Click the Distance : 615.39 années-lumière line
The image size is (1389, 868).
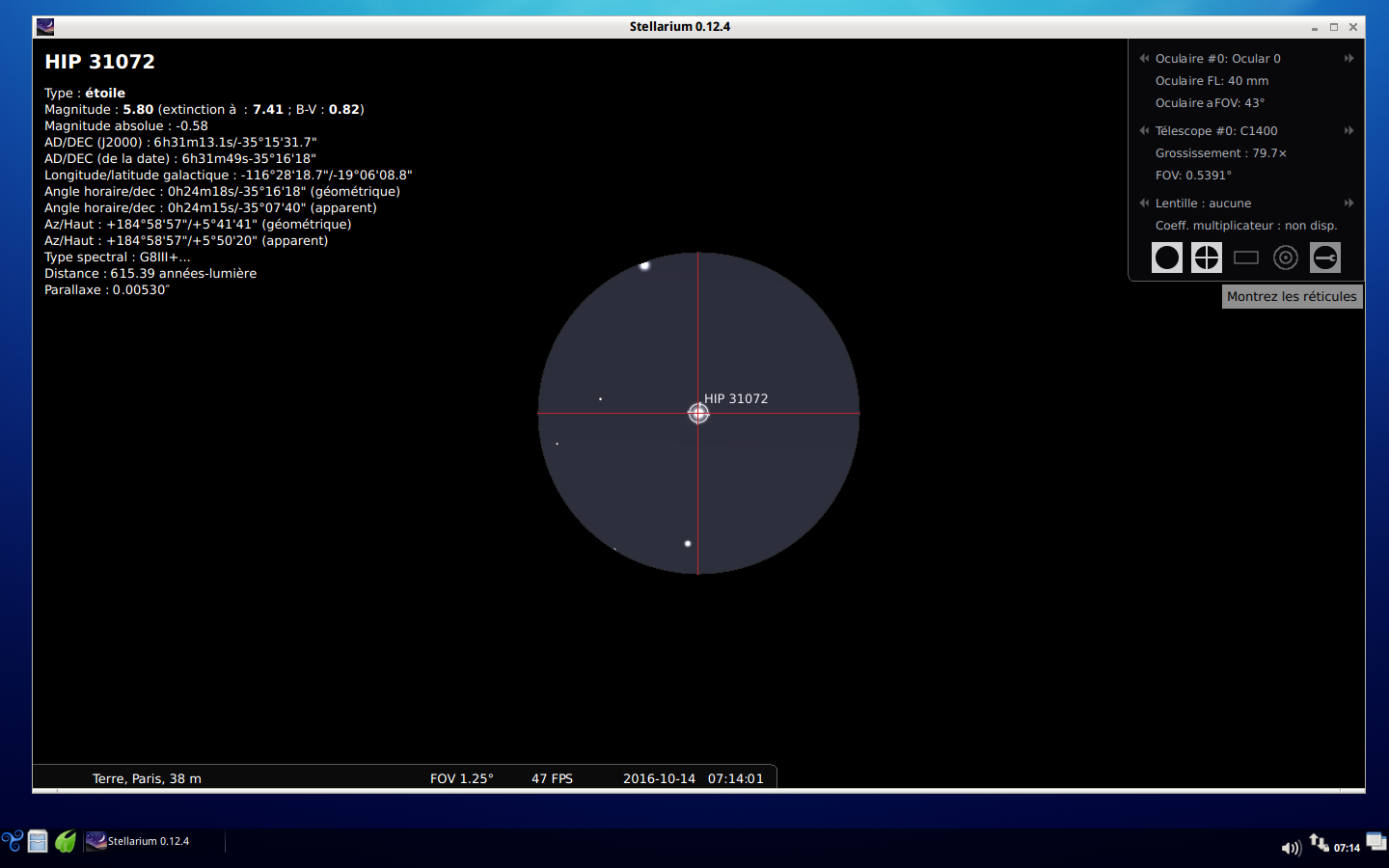coord(150,274)
